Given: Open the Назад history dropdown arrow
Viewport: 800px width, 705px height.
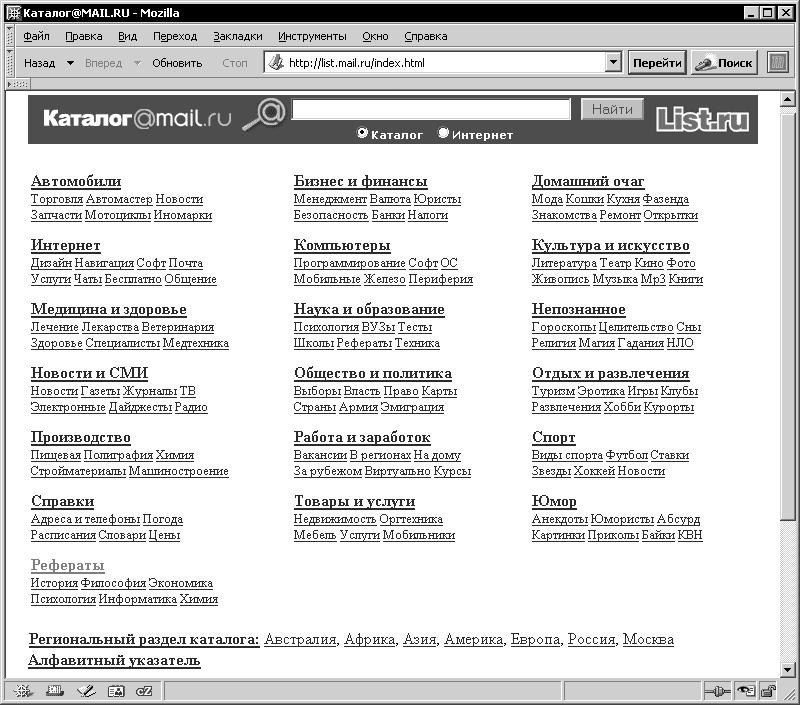Looking at the screenshot, I should pyautogui.click(x=70, y=63).
